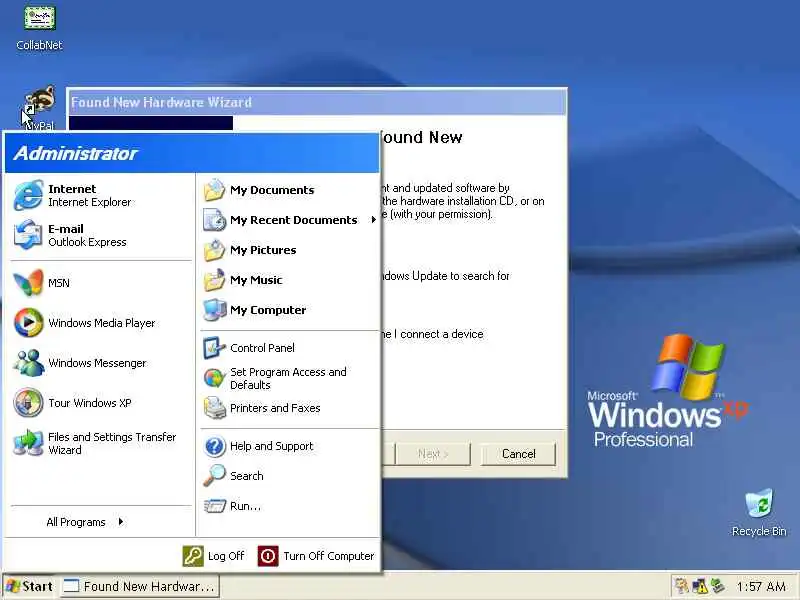The width and height of the screenshot is (800, 600).
Task: Click the My Computer monitor icon
Action: pyautogui.click(x=214, y=310)
